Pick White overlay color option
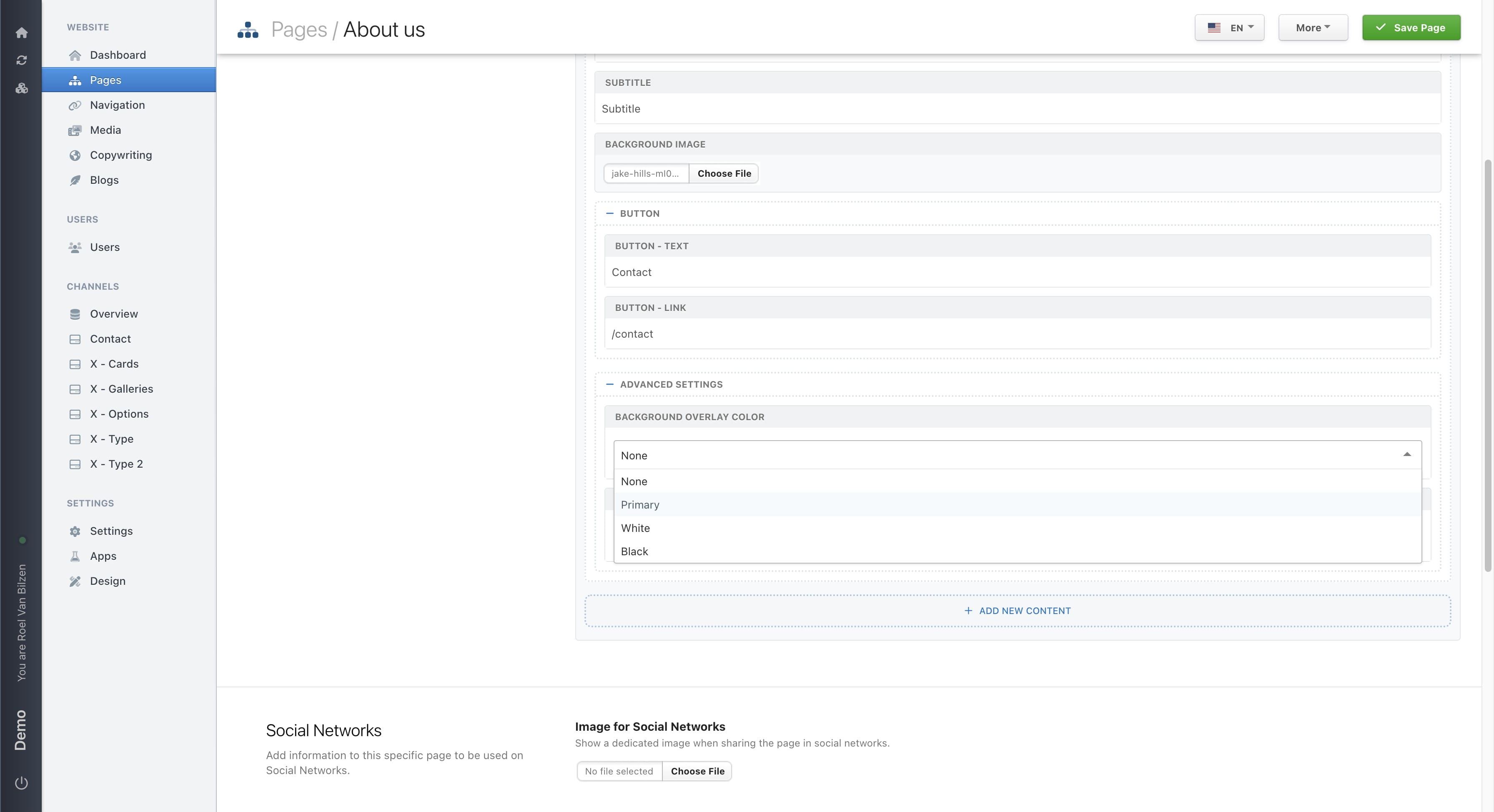Image resolution: width=1494 pixels, height=812 pixels. tap(635, 529)
